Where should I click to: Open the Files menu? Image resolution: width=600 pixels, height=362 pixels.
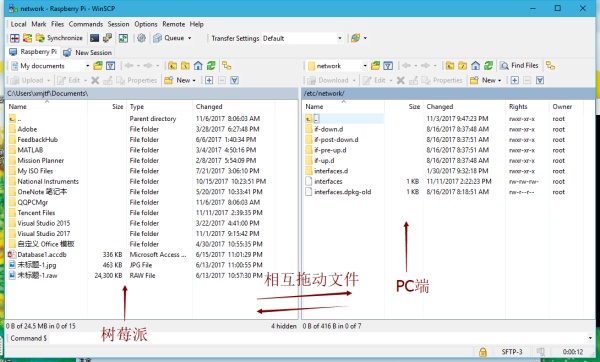(x=57, y=24)
